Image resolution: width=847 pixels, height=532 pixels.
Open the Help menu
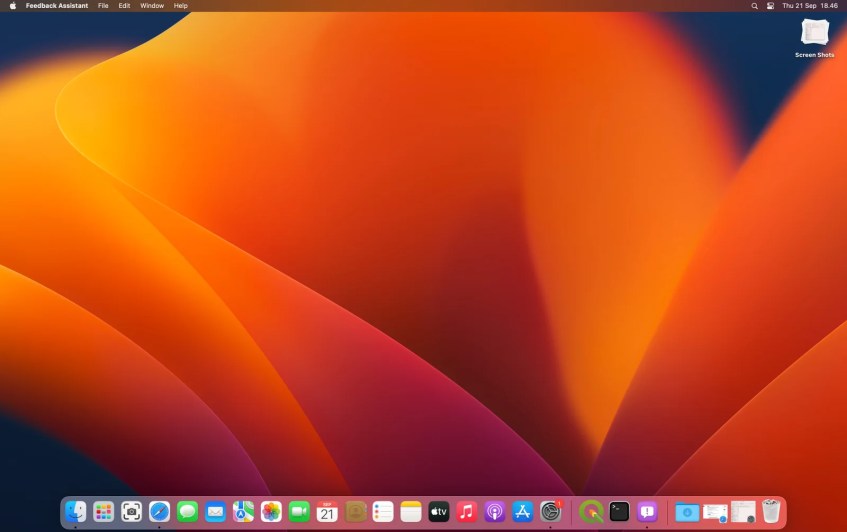(x=180, y=5)
